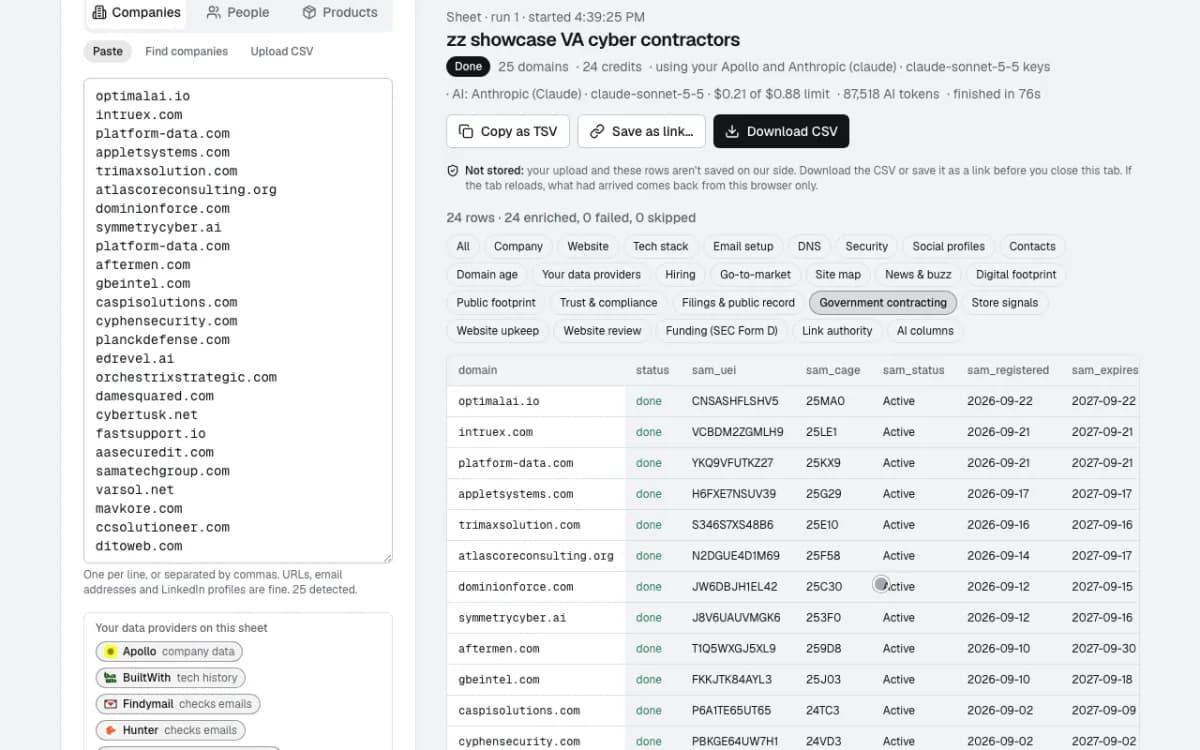
Task: Toggle the Contacts chip
Action: click(1032, 246)
